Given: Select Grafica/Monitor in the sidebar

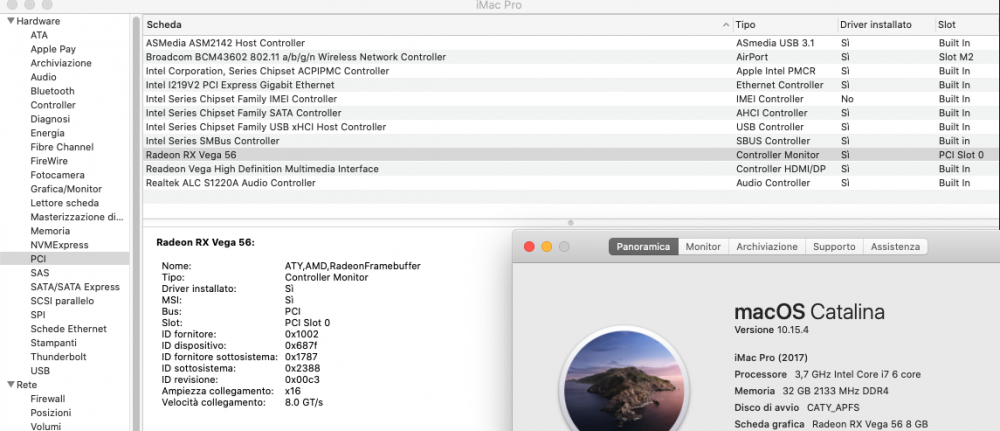Looking at the screenshot, I should click(64, 189).
